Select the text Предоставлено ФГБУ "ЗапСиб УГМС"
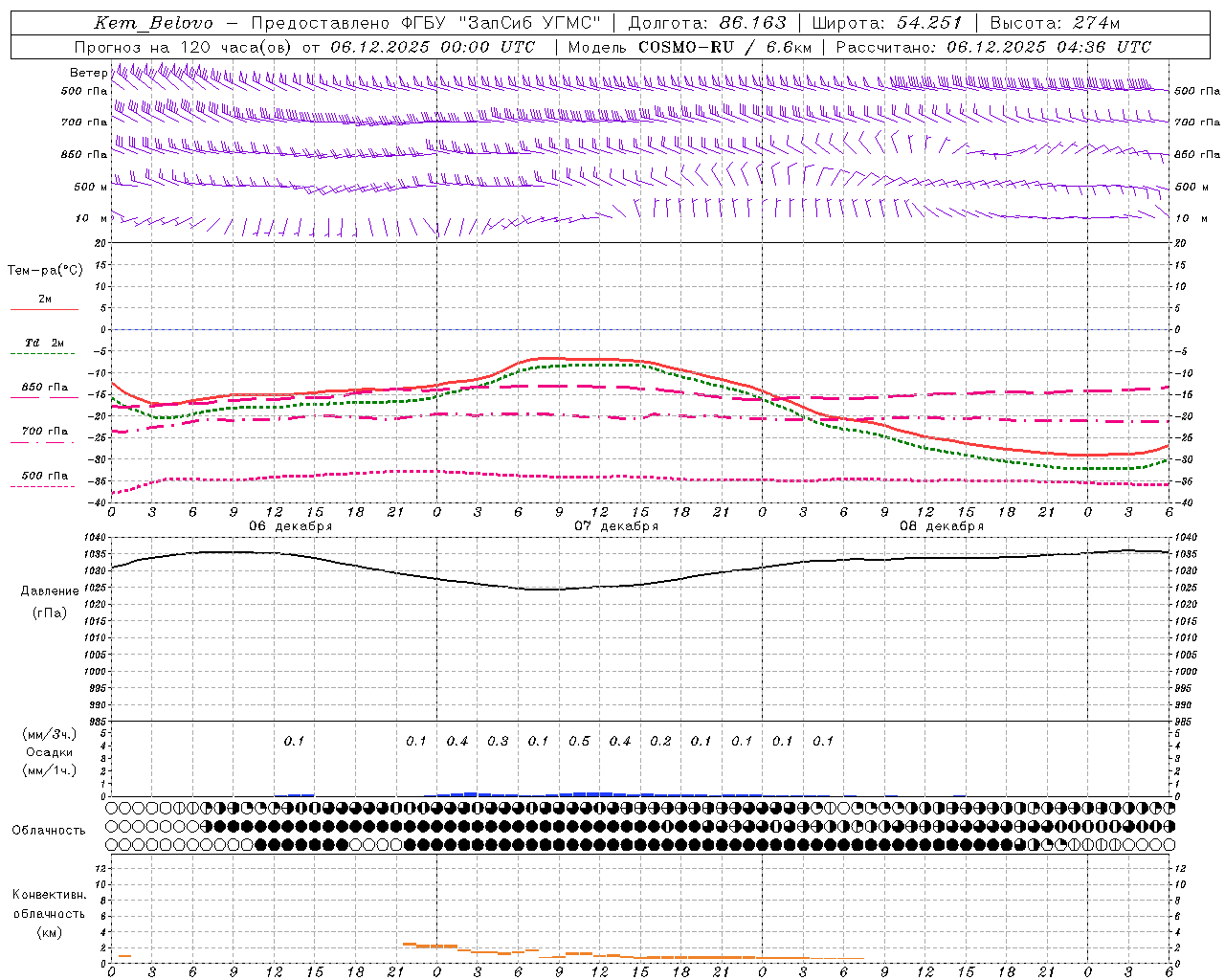This screenshot has width=1225, height=980. pyautogui.click(x=426, y=23)
